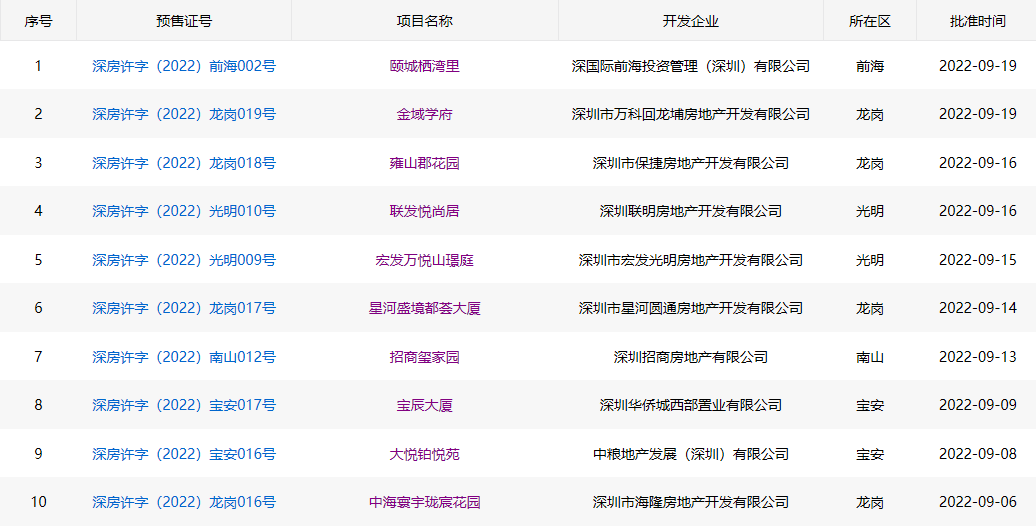This screenshot has height=528, width=1036.
Task: Click approval date 2022-09-14
Action: tap(977, 309)
